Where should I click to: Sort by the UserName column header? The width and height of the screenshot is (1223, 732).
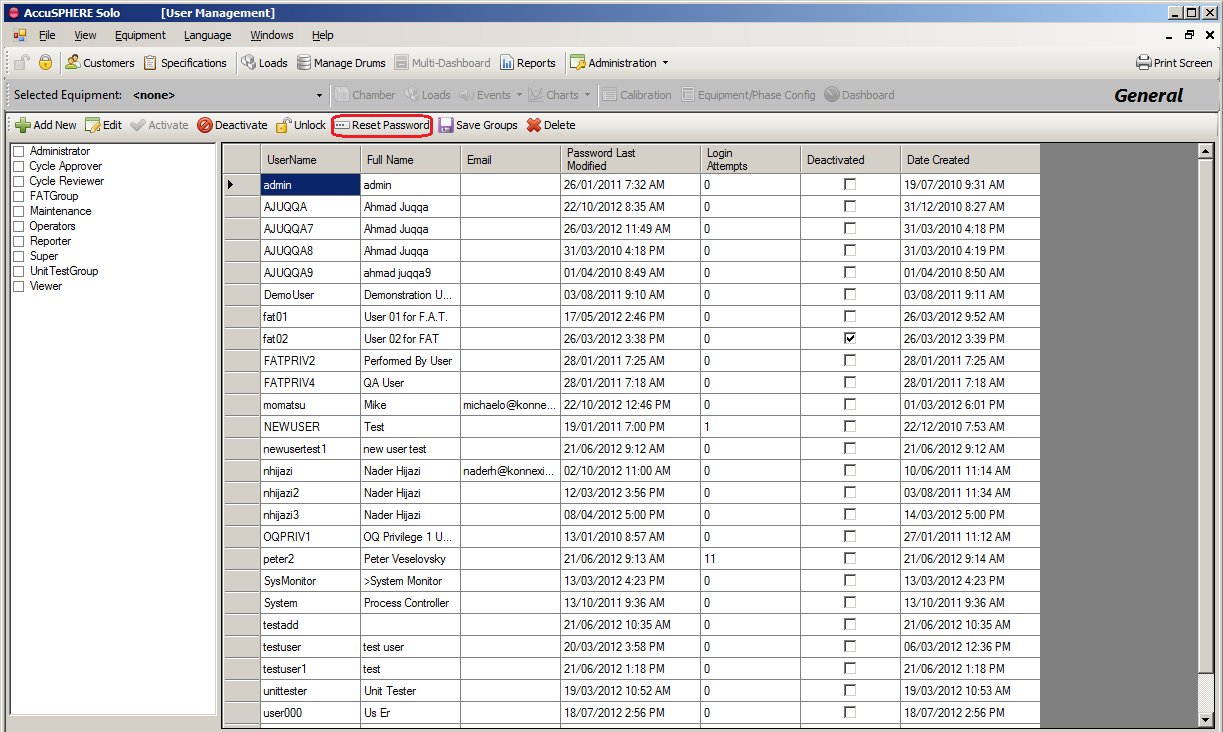[310, 159]
